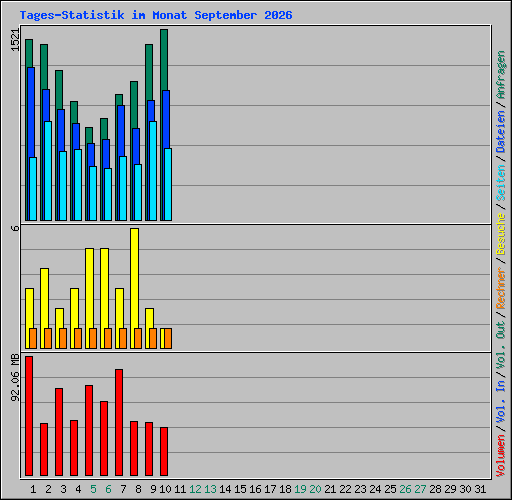
Task: Click the red Volumen bar for day 7
Action: click(119, 422)
